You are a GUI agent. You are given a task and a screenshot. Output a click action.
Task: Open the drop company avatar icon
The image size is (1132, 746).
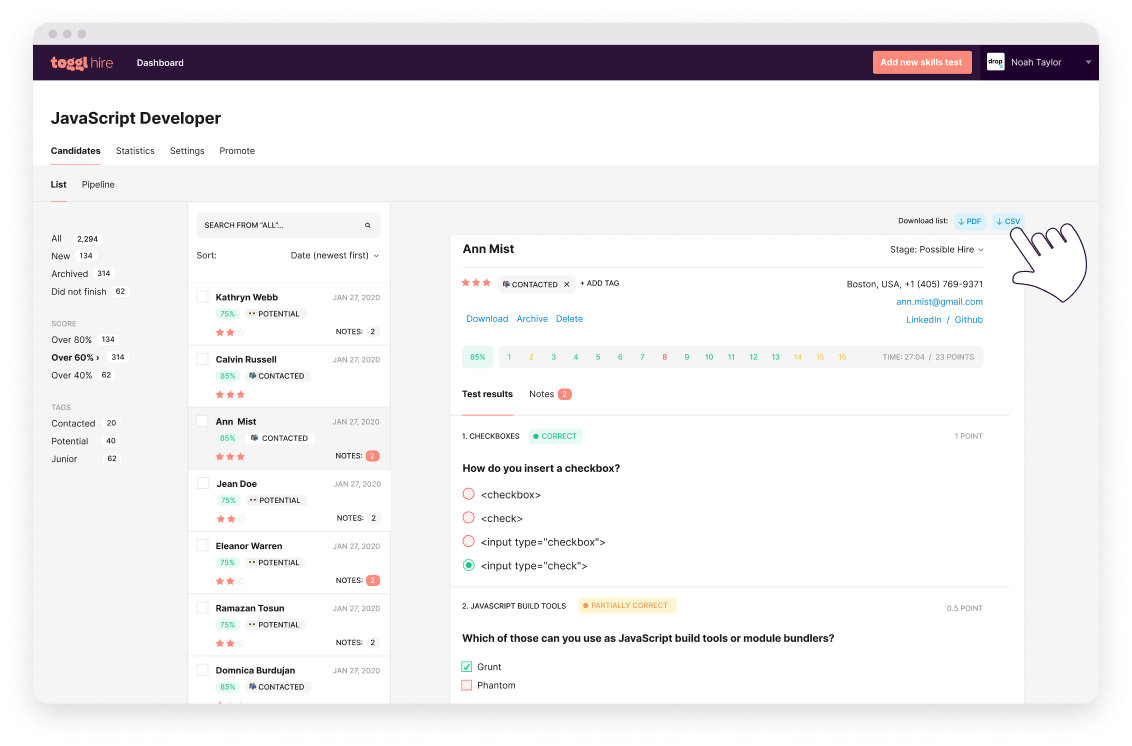point(996,62)
